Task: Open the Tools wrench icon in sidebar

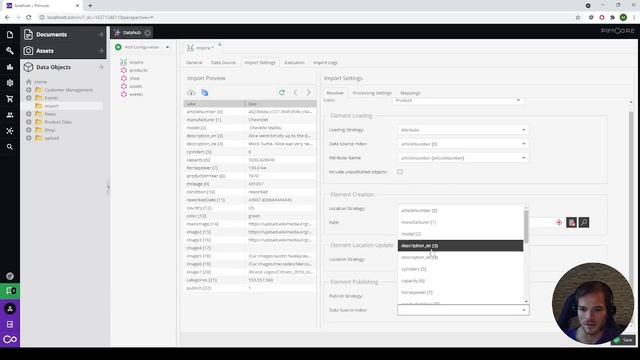Action: [10, 51]
